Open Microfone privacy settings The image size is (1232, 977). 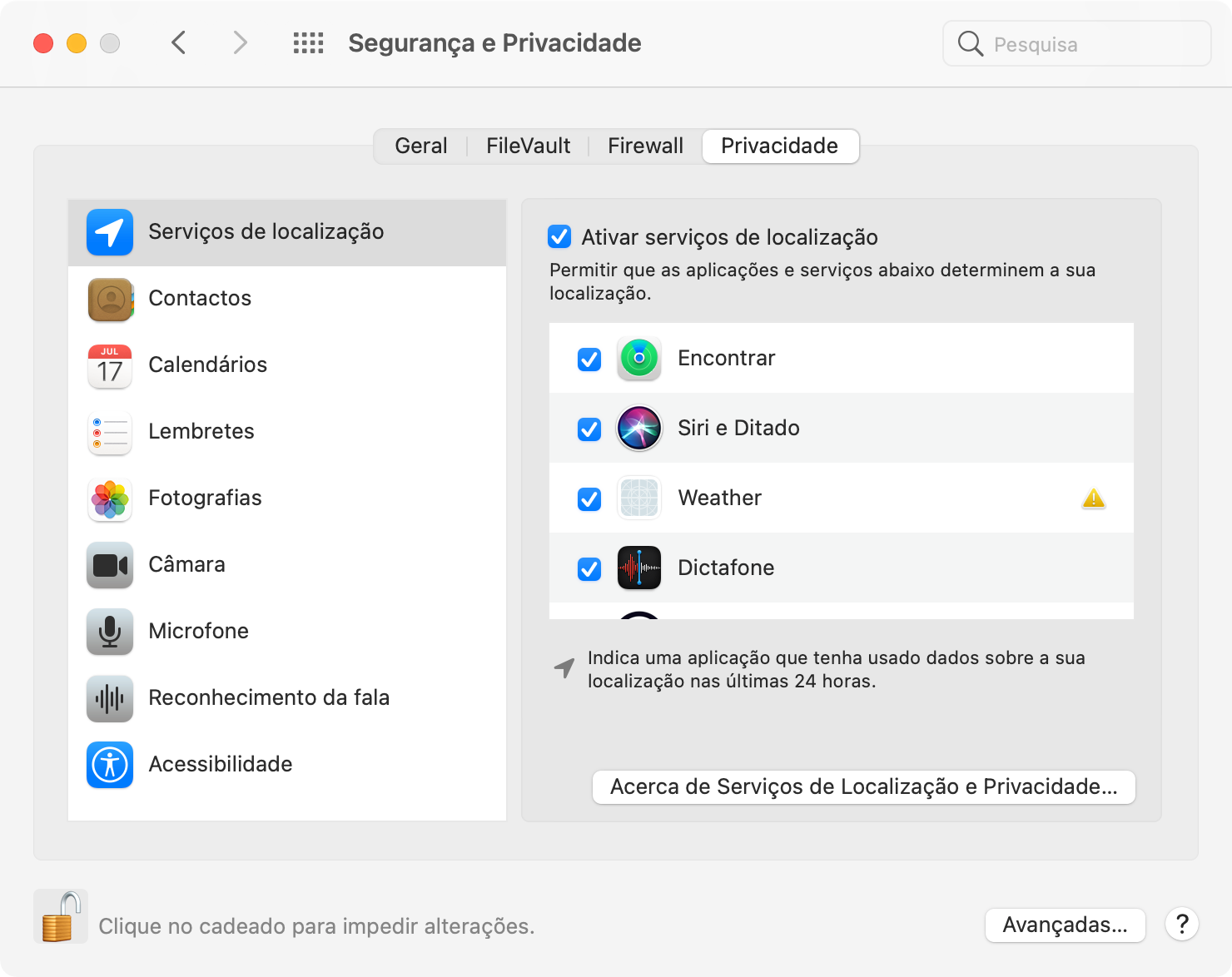click(198, 632)
